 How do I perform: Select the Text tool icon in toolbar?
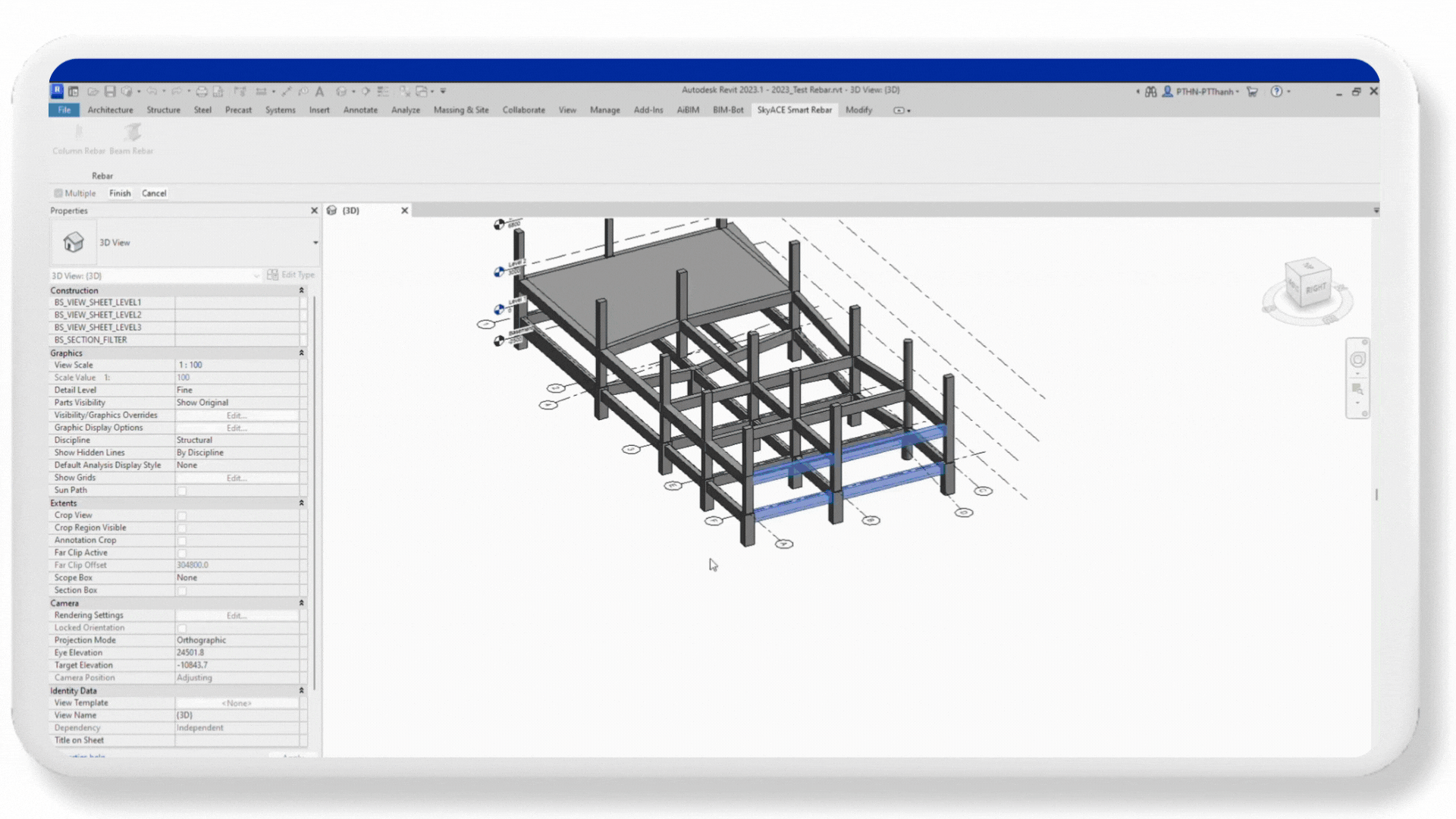[320, 91]
